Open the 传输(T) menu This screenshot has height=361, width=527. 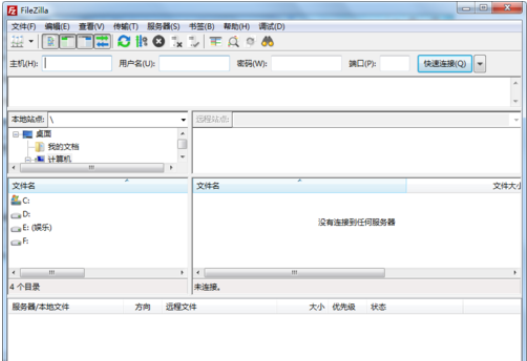coord(126,27)
